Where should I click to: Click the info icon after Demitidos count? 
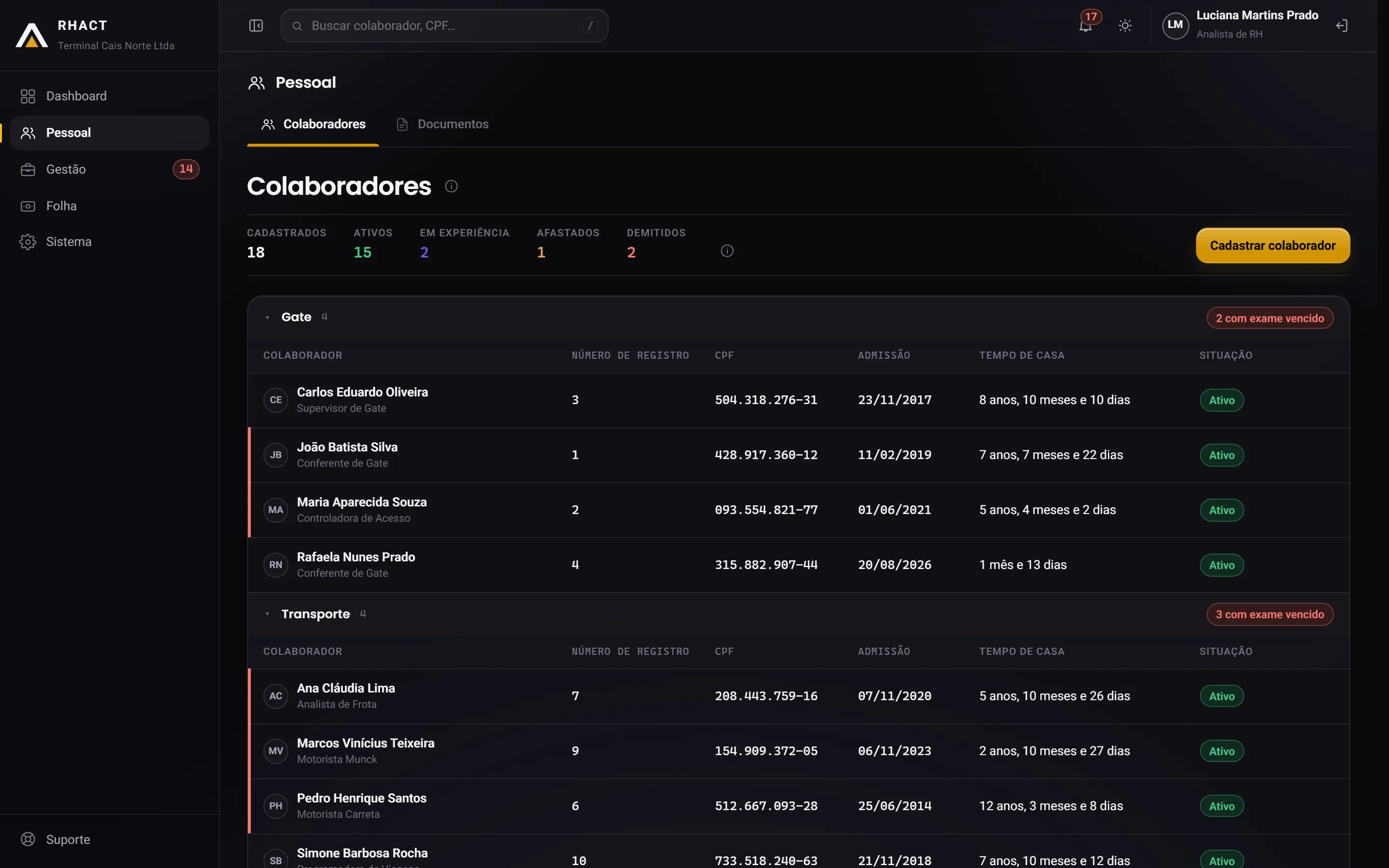(x=727, y=251)
